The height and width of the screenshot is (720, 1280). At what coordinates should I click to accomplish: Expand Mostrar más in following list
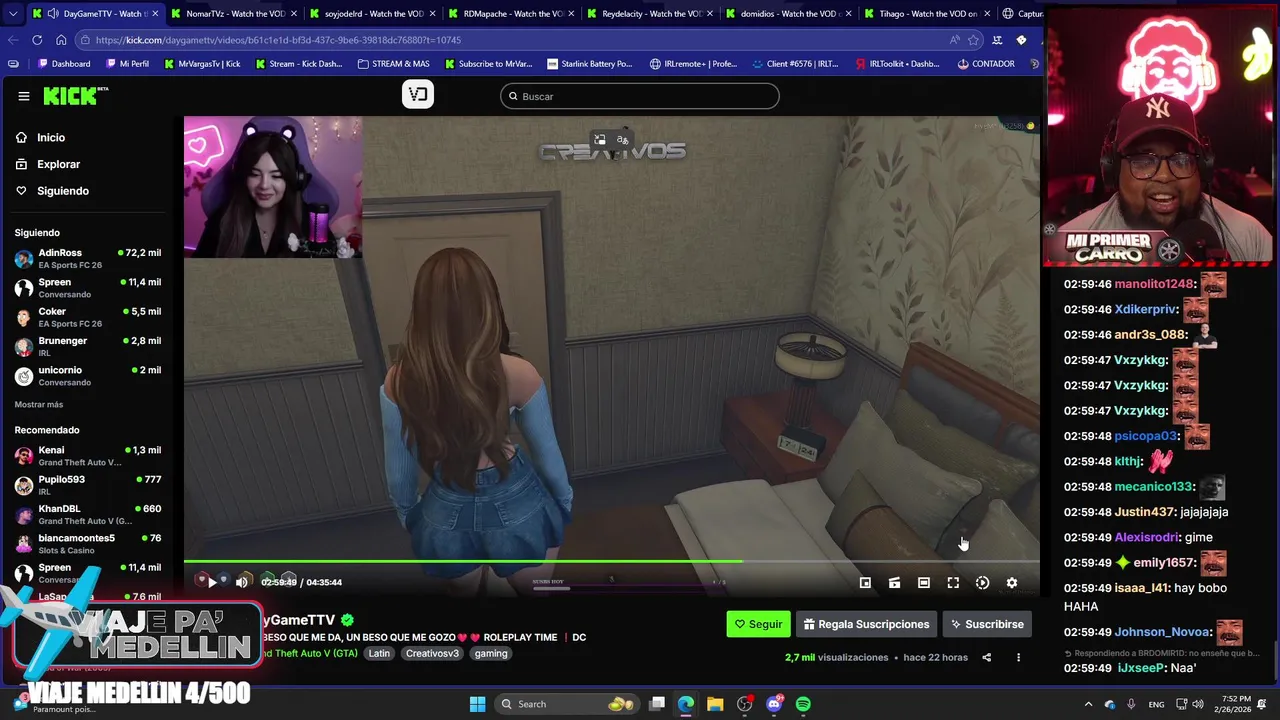click(x=39, y=405)
